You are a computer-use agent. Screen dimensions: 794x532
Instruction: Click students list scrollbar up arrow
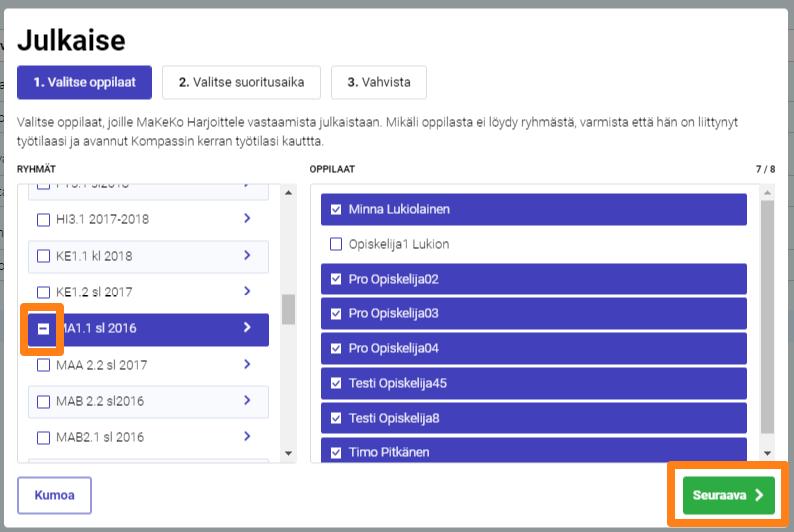point(768,193)
